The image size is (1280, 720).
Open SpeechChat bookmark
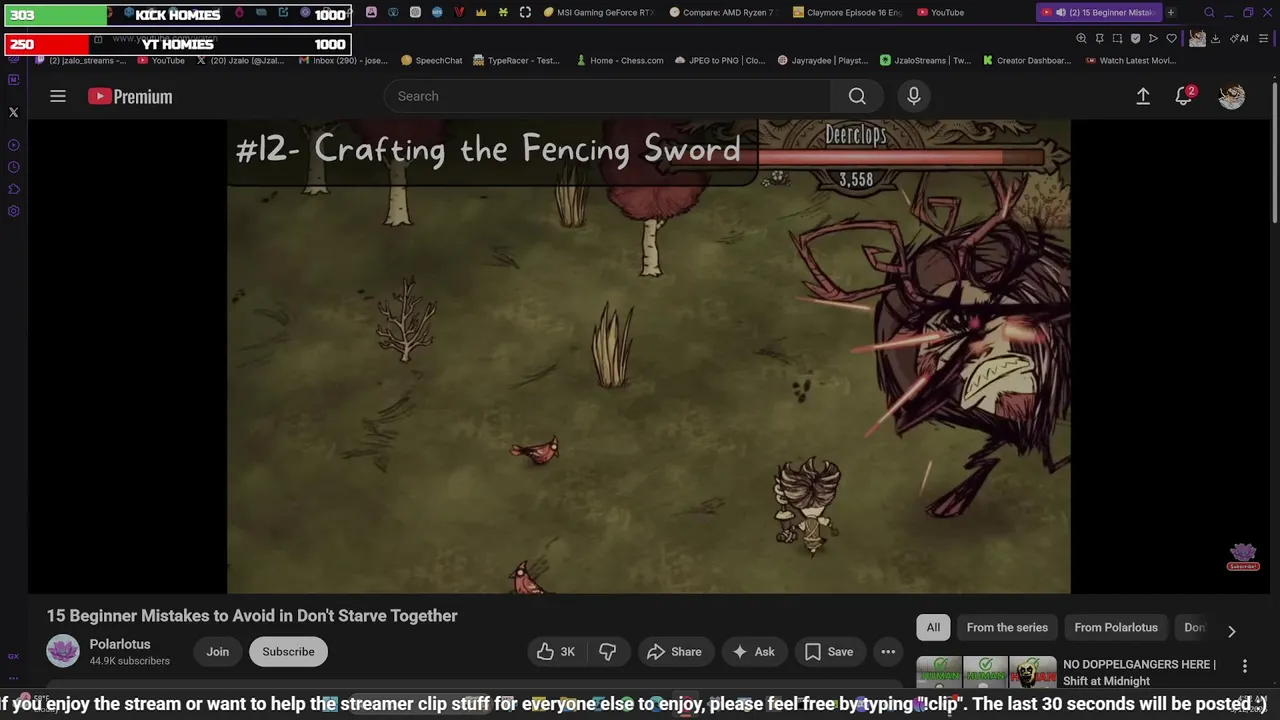point(432,60)
